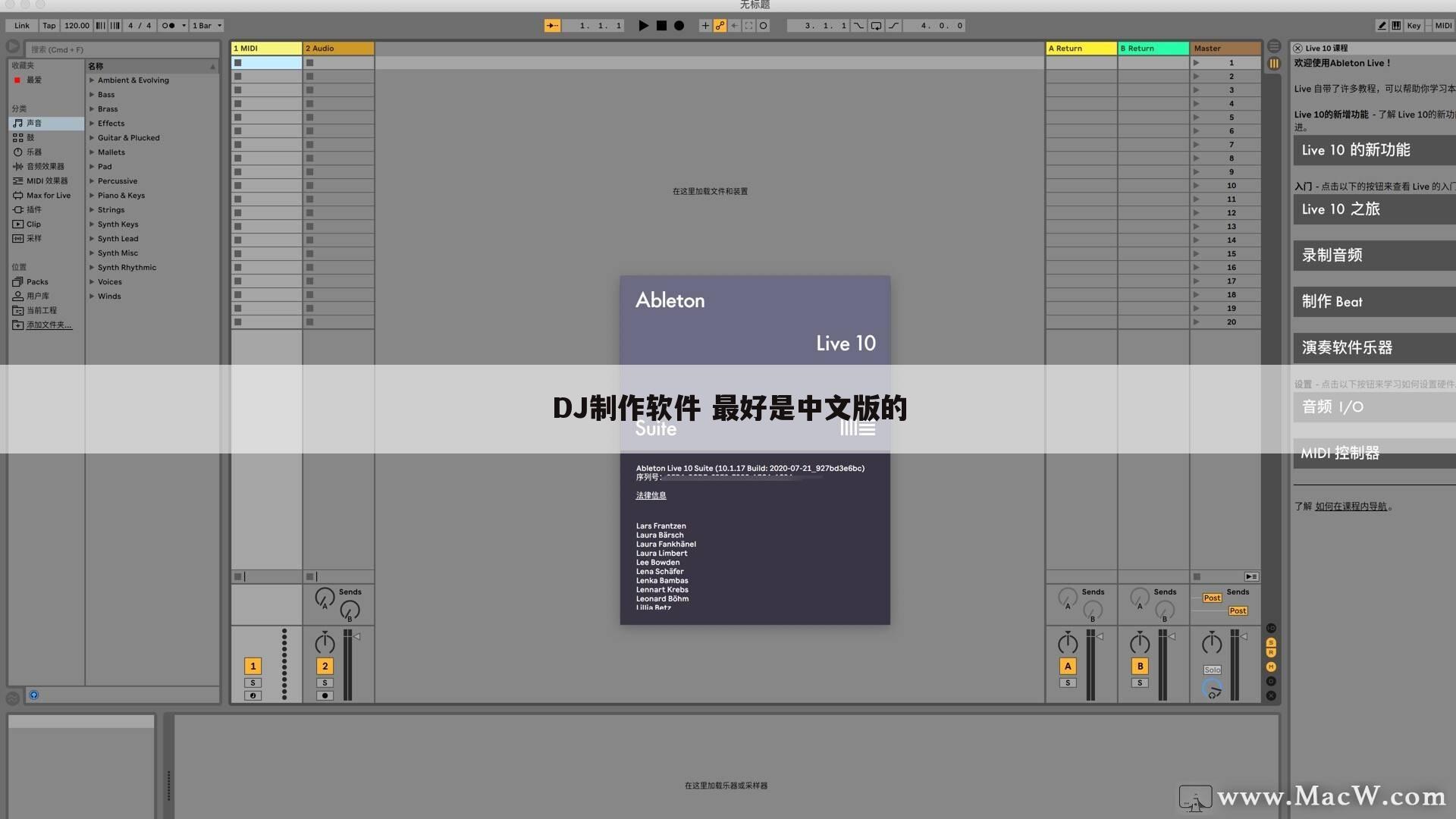Viewport: 1456px width, 819px height.
Task: Select the 音频效果器 category
Action: (45, 166)
